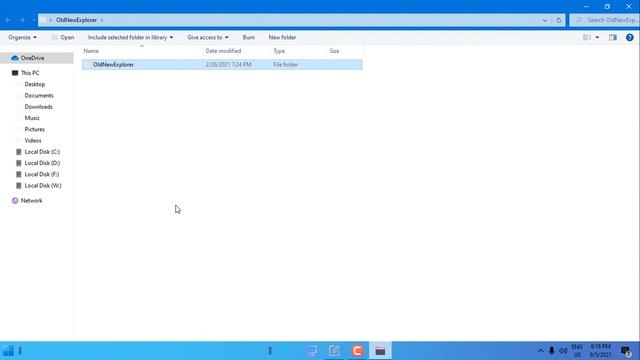Open Include selected folder in library menu
The height and width of the screenshot is (360, 640).
click(x=130, y=37)
